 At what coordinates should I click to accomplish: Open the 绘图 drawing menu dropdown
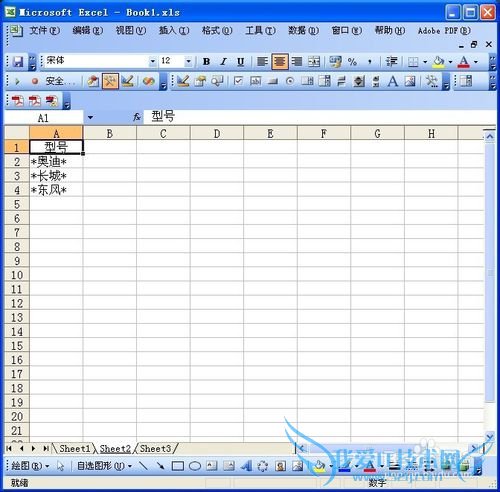pos(30,466)
